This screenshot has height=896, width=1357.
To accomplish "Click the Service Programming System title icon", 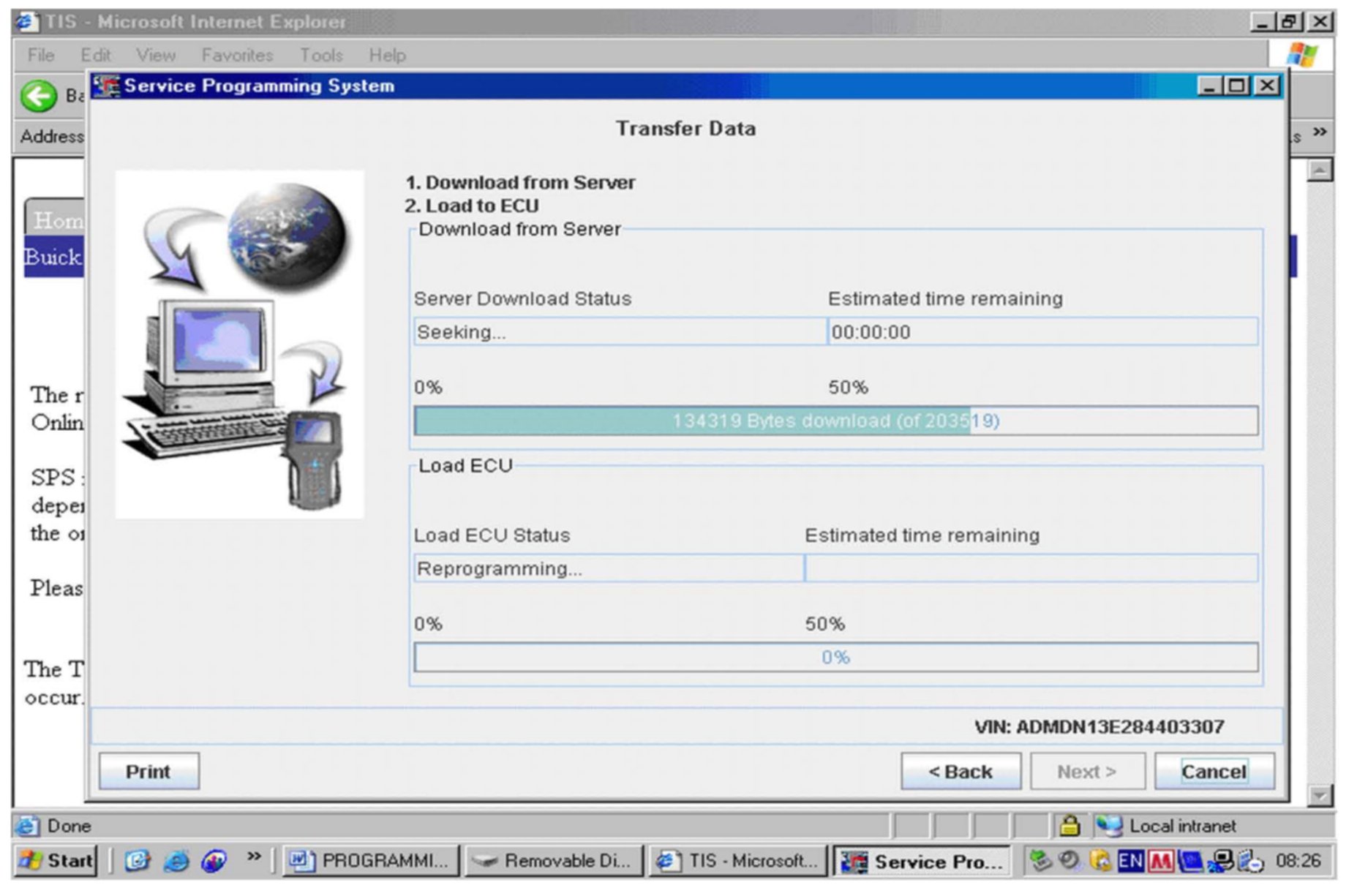I will [x=108, y=86].
